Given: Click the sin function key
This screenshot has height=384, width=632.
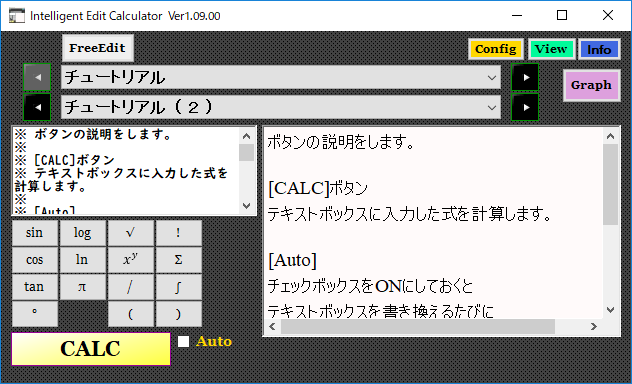Looking at the screenshot, I should click(35, 233).
